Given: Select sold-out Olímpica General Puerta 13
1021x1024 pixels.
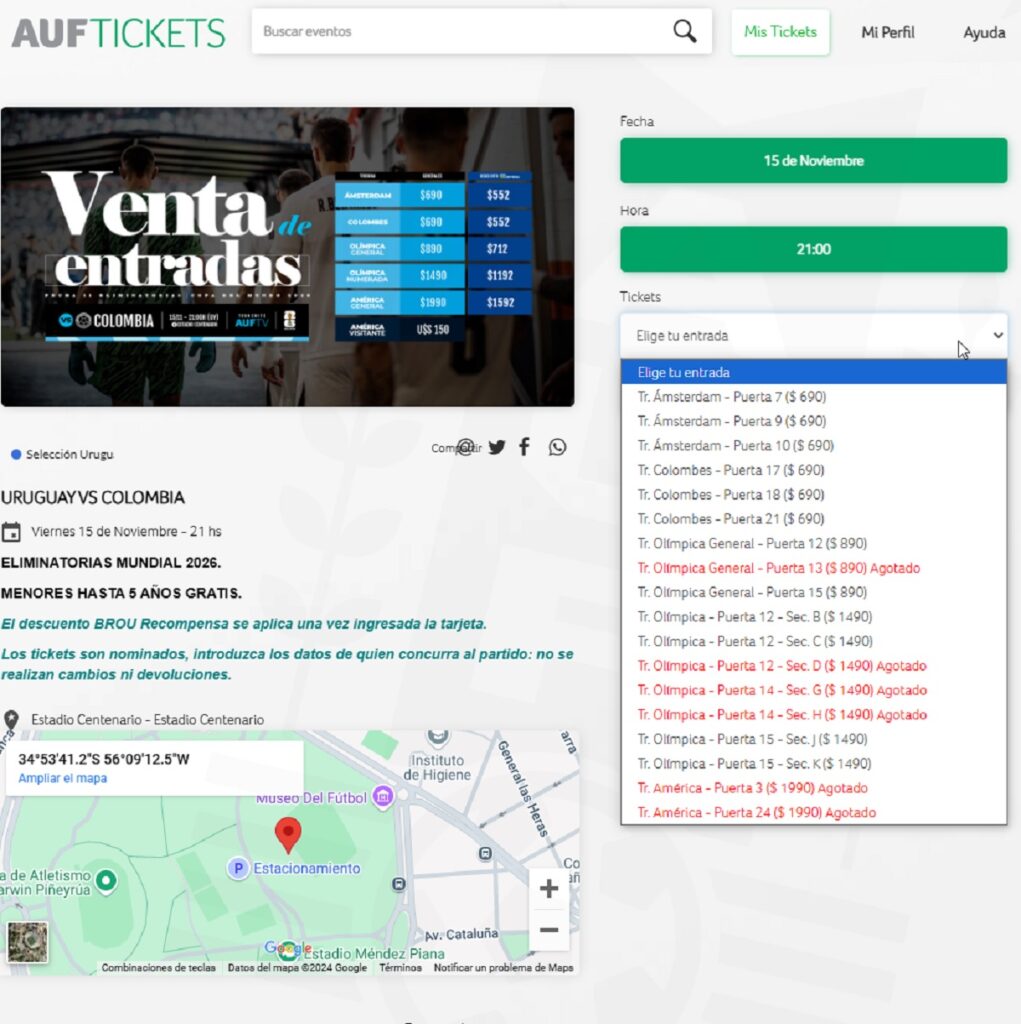Looking at the screenshot, I should [813, 568].
